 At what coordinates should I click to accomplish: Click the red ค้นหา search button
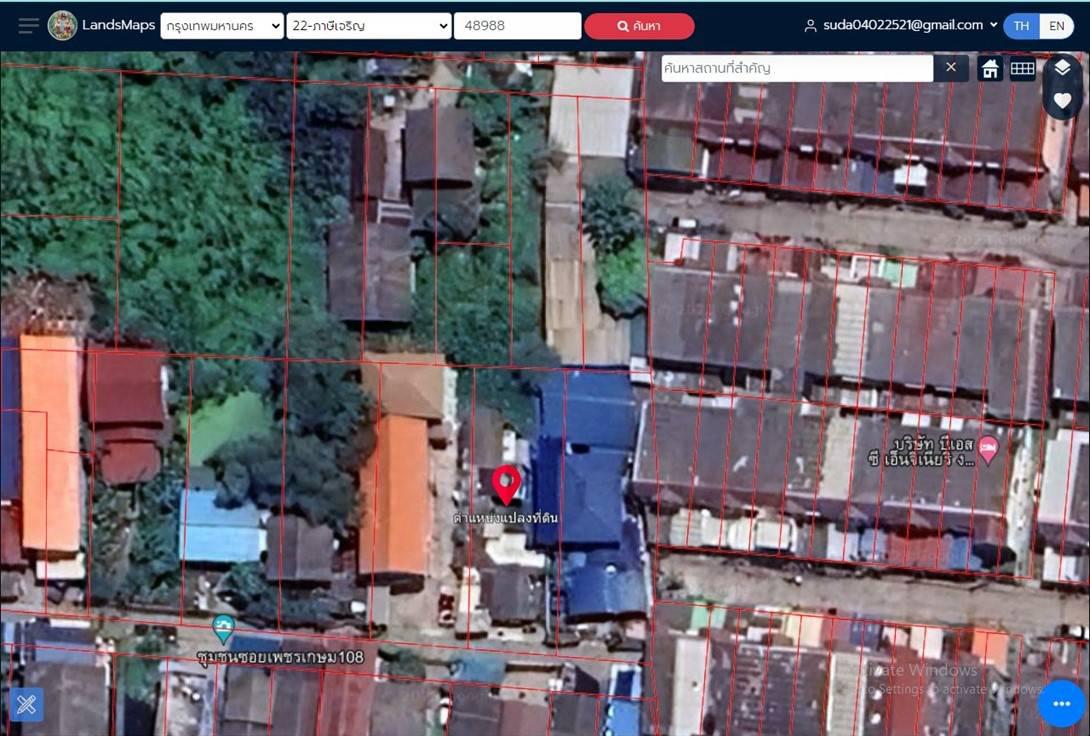[x=639, y=26]
